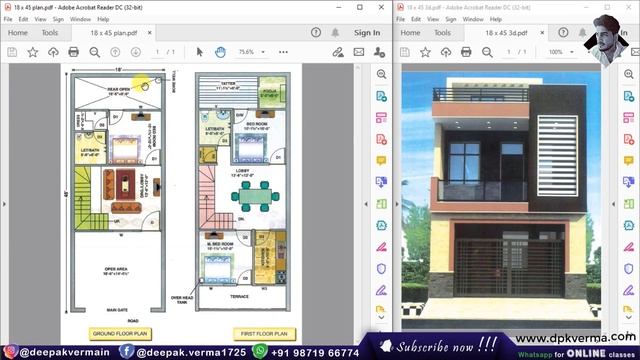Go to next page in plan PDF
The width and height of the screenshot is (640, 360).
pyautogui.click(x=136, y=52)
